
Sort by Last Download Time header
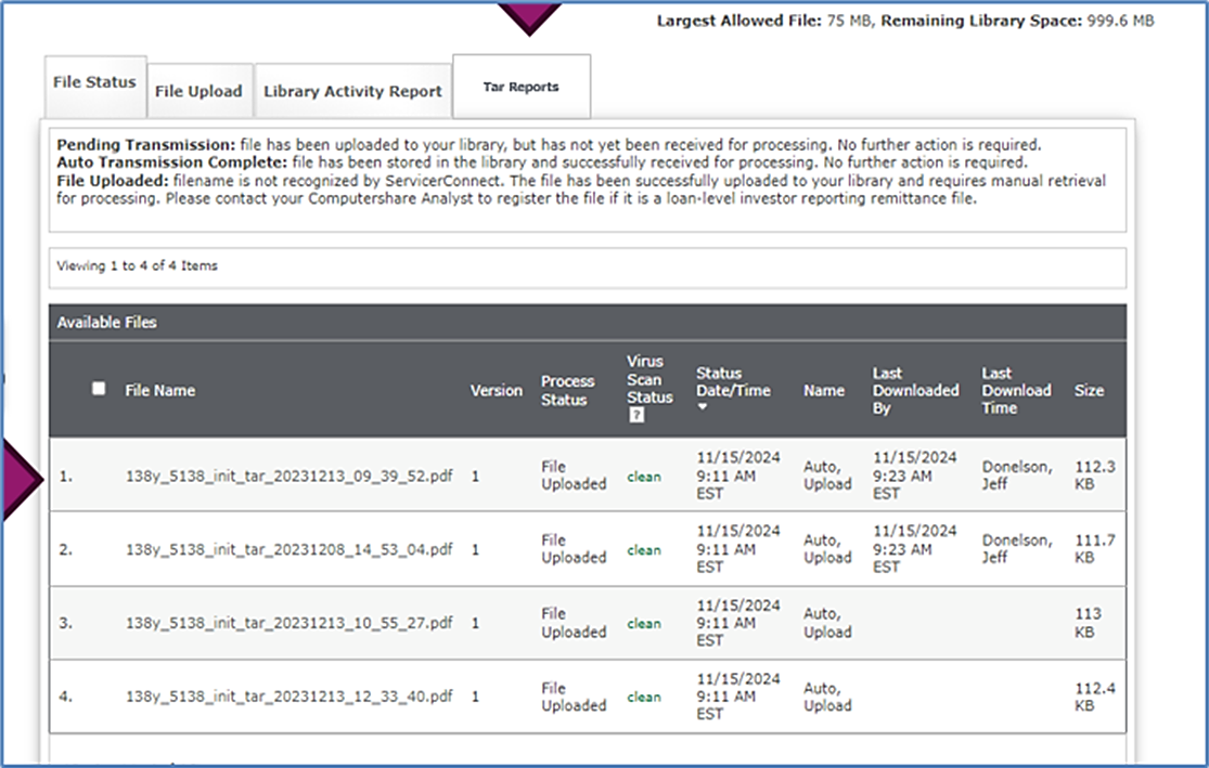point(1016,390)
